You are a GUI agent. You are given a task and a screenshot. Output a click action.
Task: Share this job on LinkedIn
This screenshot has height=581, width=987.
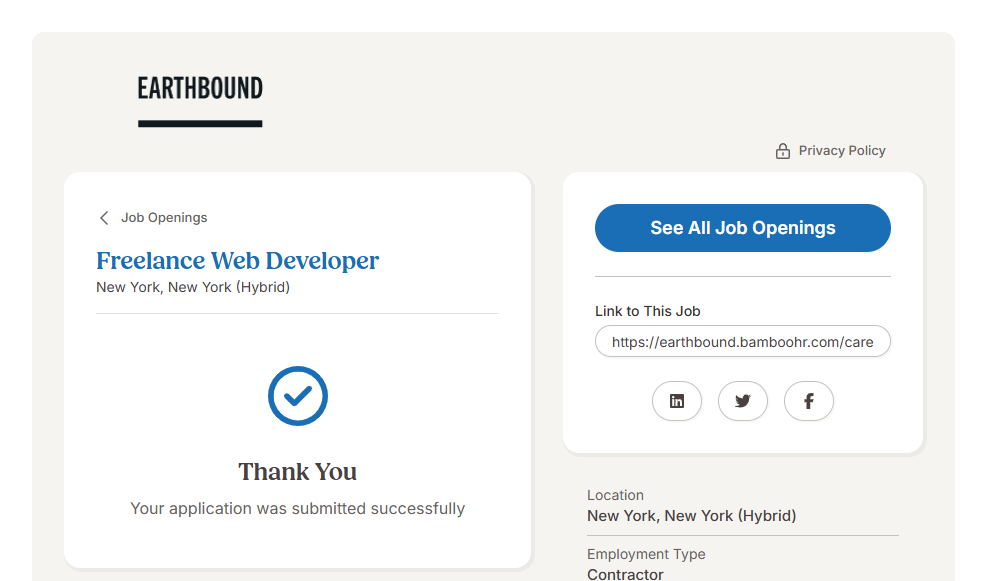click(677, 401)
